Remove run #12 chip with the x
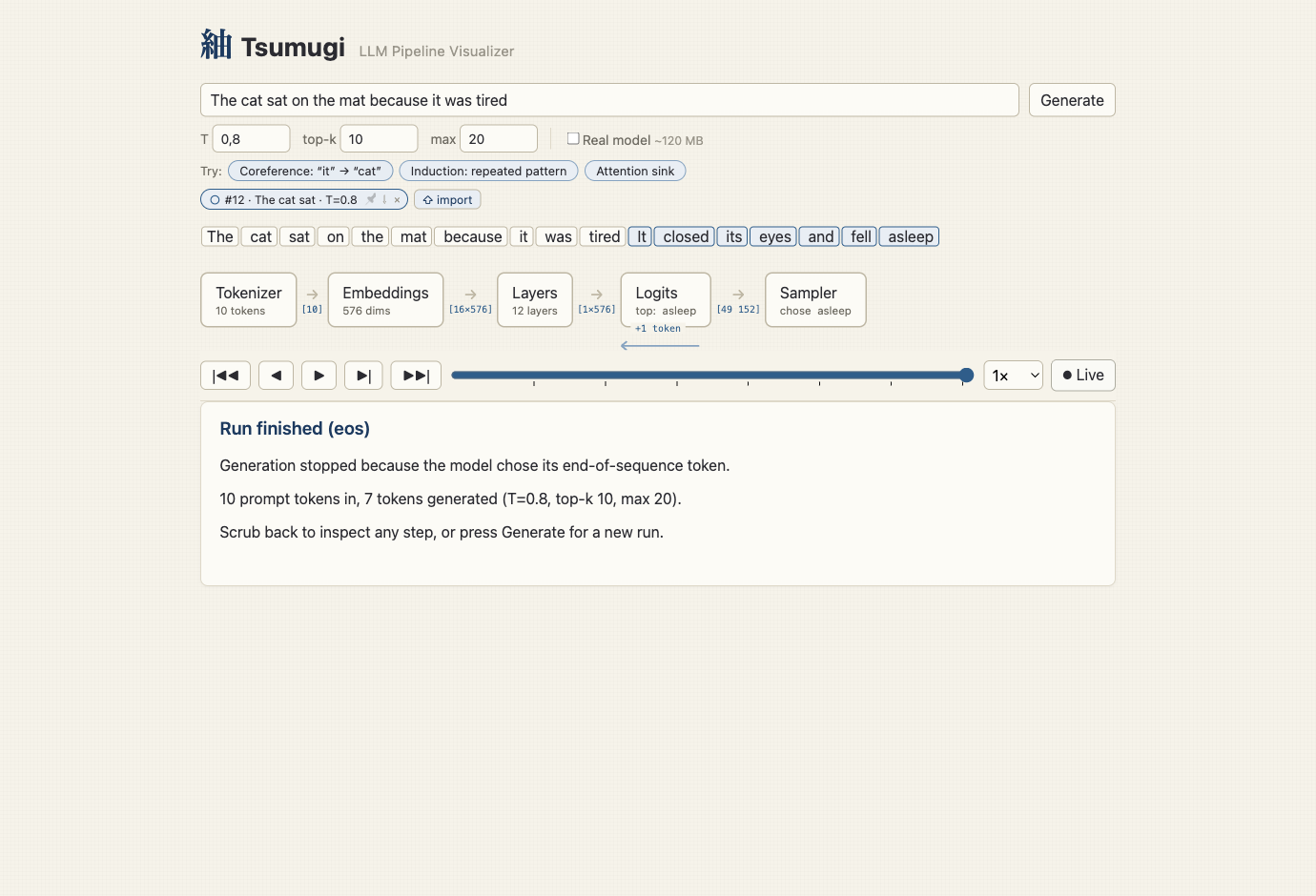This screenshot has width=1316, height=896. tap(397, 199)
